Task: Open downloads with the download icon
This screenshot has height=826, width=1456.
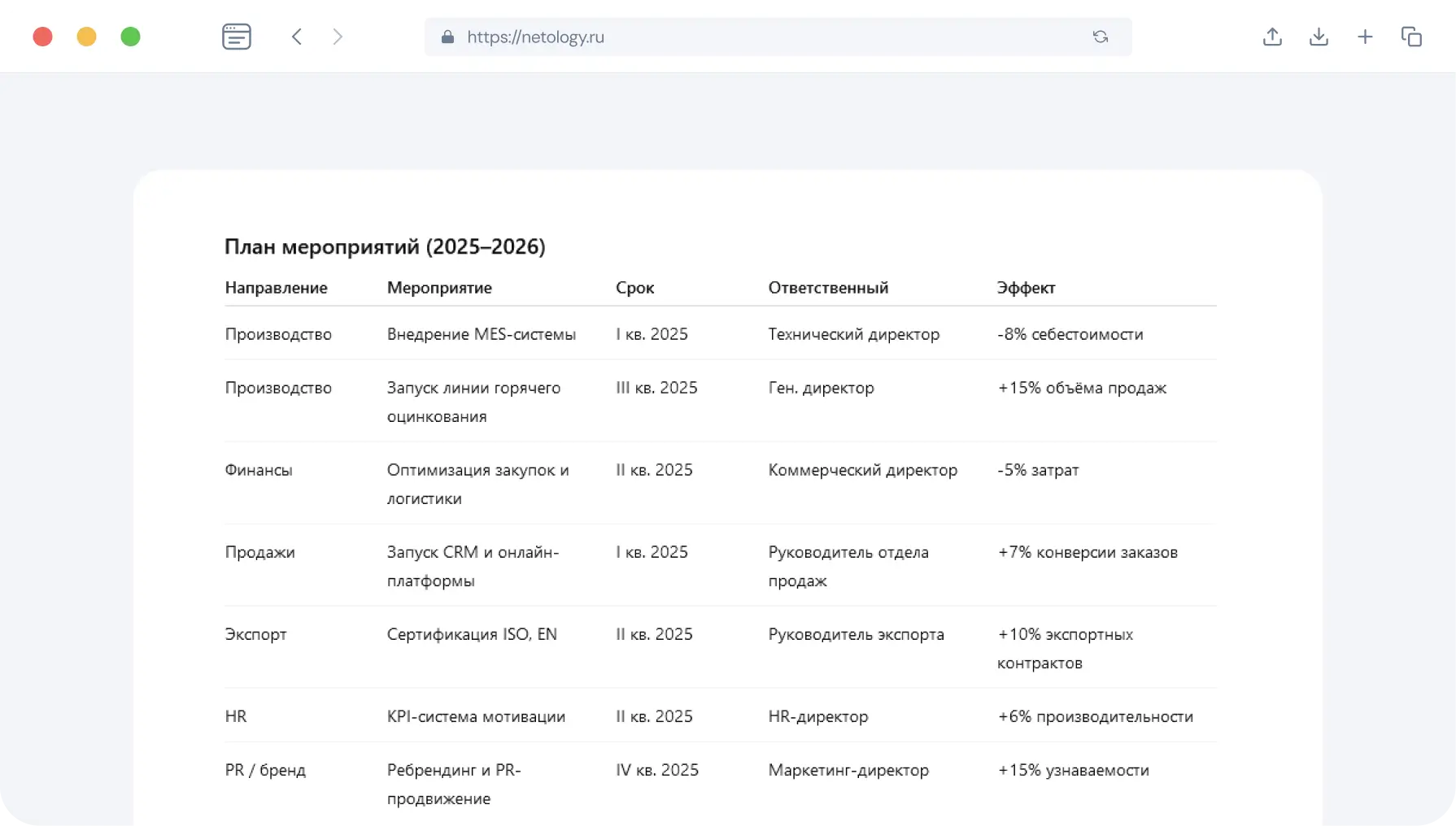Action: point(1319,37)
